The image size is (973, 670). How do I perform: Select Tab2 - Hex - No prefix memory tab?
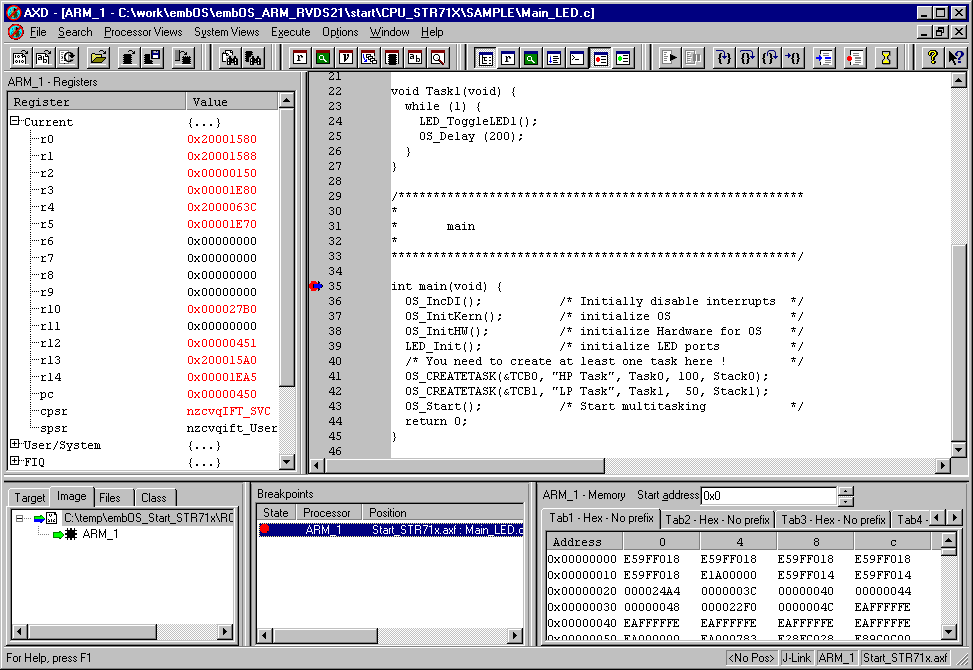717,520
